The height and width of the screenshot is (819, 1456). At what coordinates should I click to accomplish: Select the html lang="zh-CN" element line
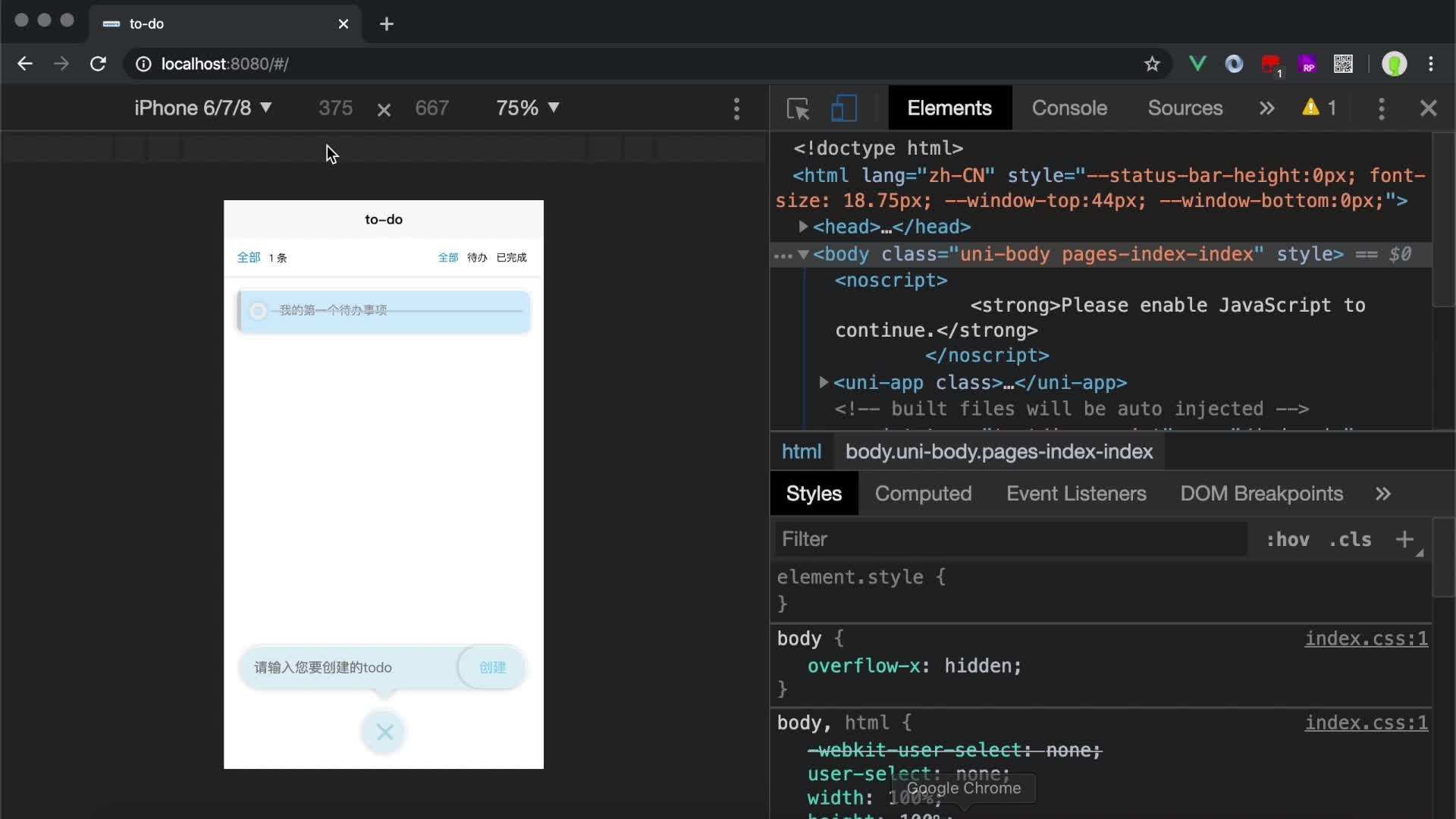(x=1100, y=188)
